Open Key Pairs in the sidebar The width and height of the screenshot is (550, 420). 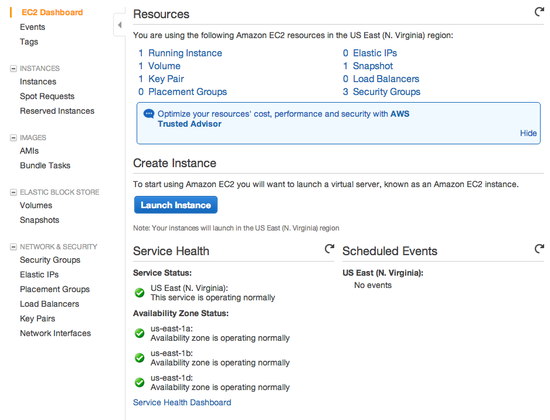(x=38, y=319)
